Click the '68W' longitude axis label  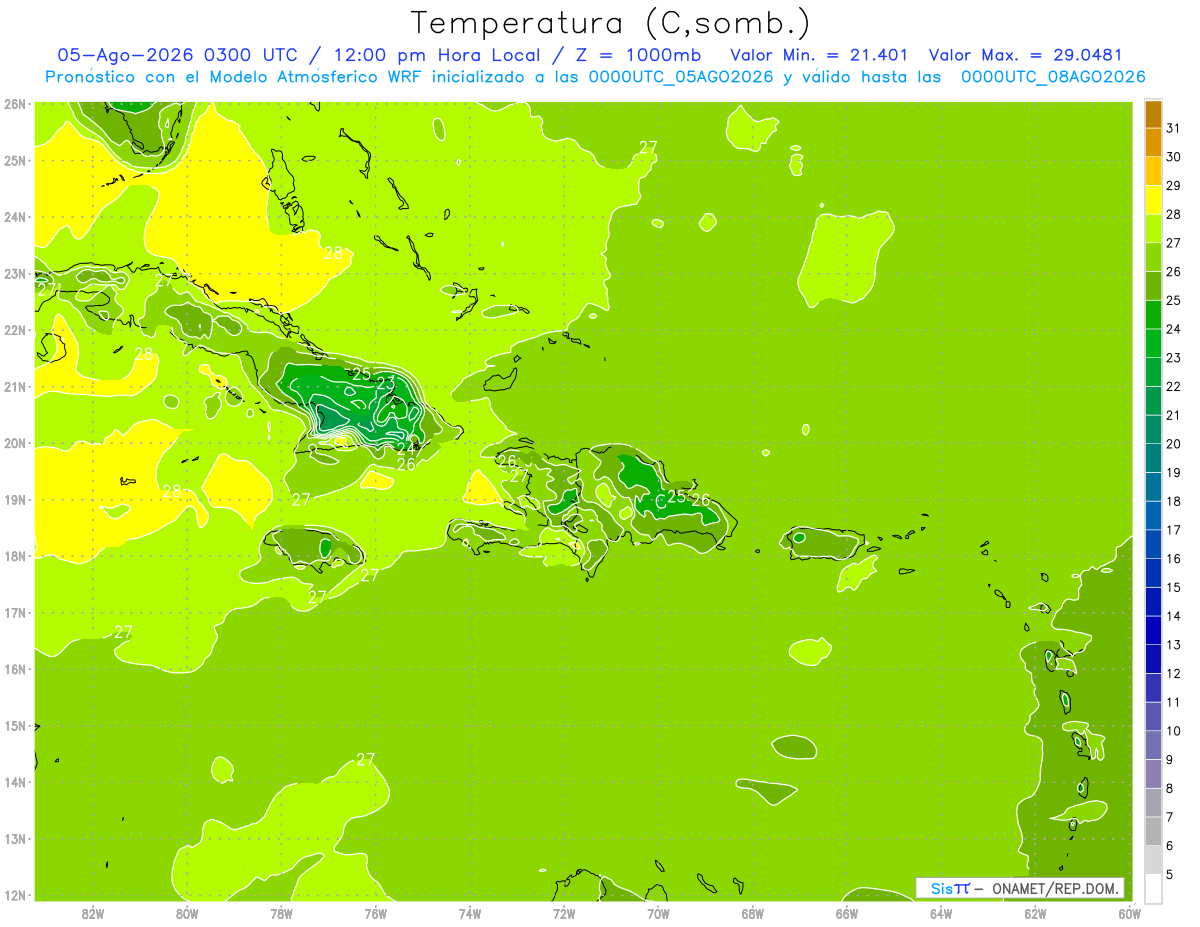pos(752,913)
